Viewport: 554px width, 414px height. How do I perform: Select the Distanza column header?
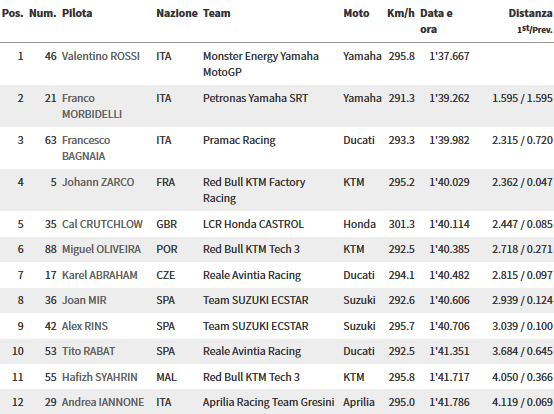click(x=530, y=13)
